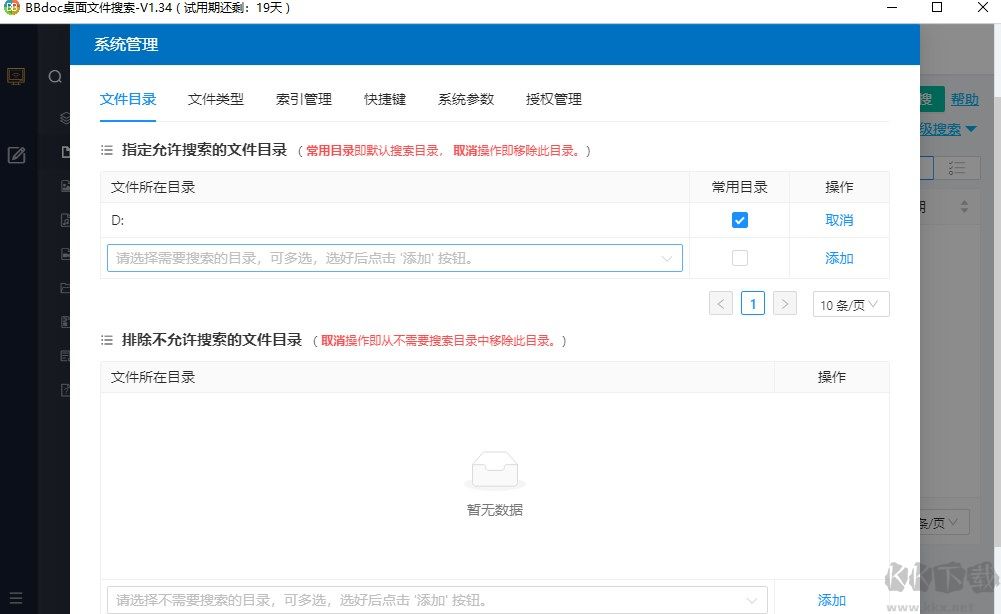1001x614 pixels.
Task: Uncheck 常用目录 checkbox for D: drive
Action: click(x=739, y=219)
